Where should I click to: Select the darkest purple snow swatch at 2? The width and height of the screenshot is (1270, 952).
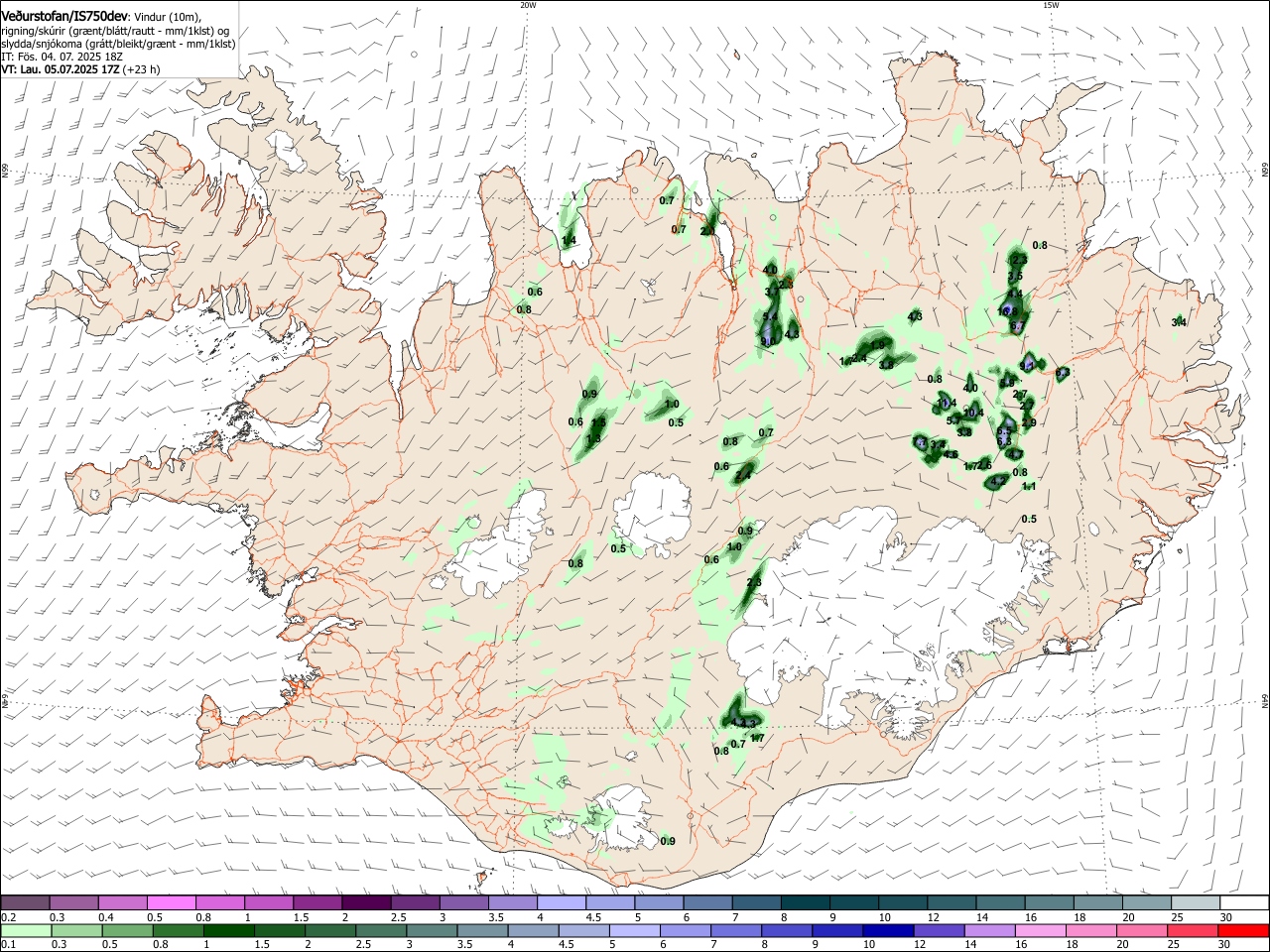[x=367, y=903]
